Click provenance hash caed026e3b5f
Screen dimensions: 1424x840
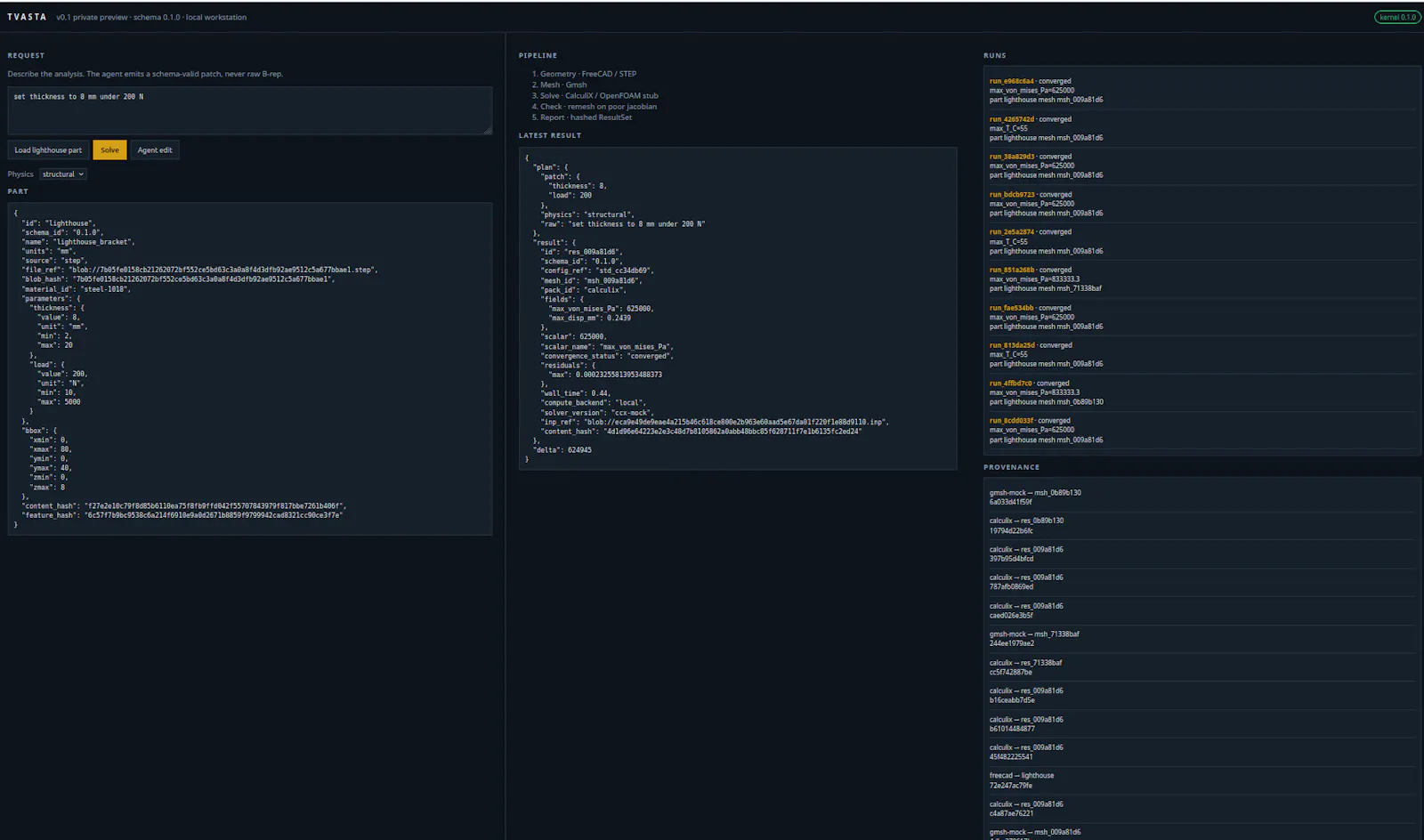coord(1012,615)
